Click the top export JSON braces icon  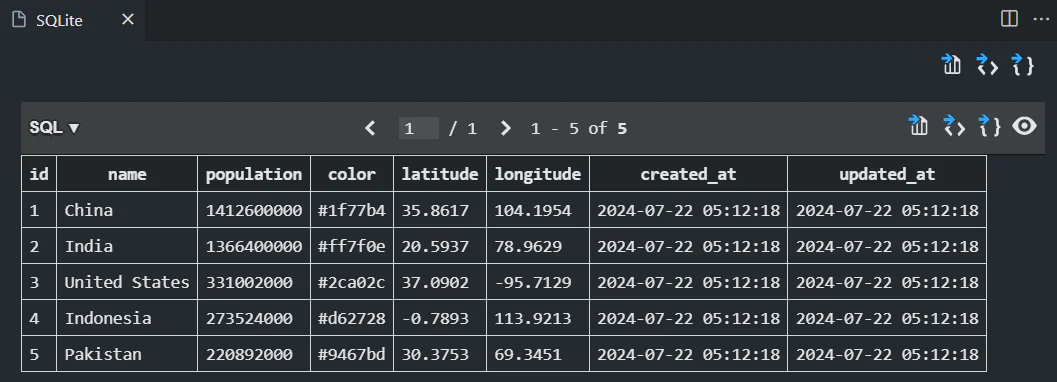[1023, 65]
